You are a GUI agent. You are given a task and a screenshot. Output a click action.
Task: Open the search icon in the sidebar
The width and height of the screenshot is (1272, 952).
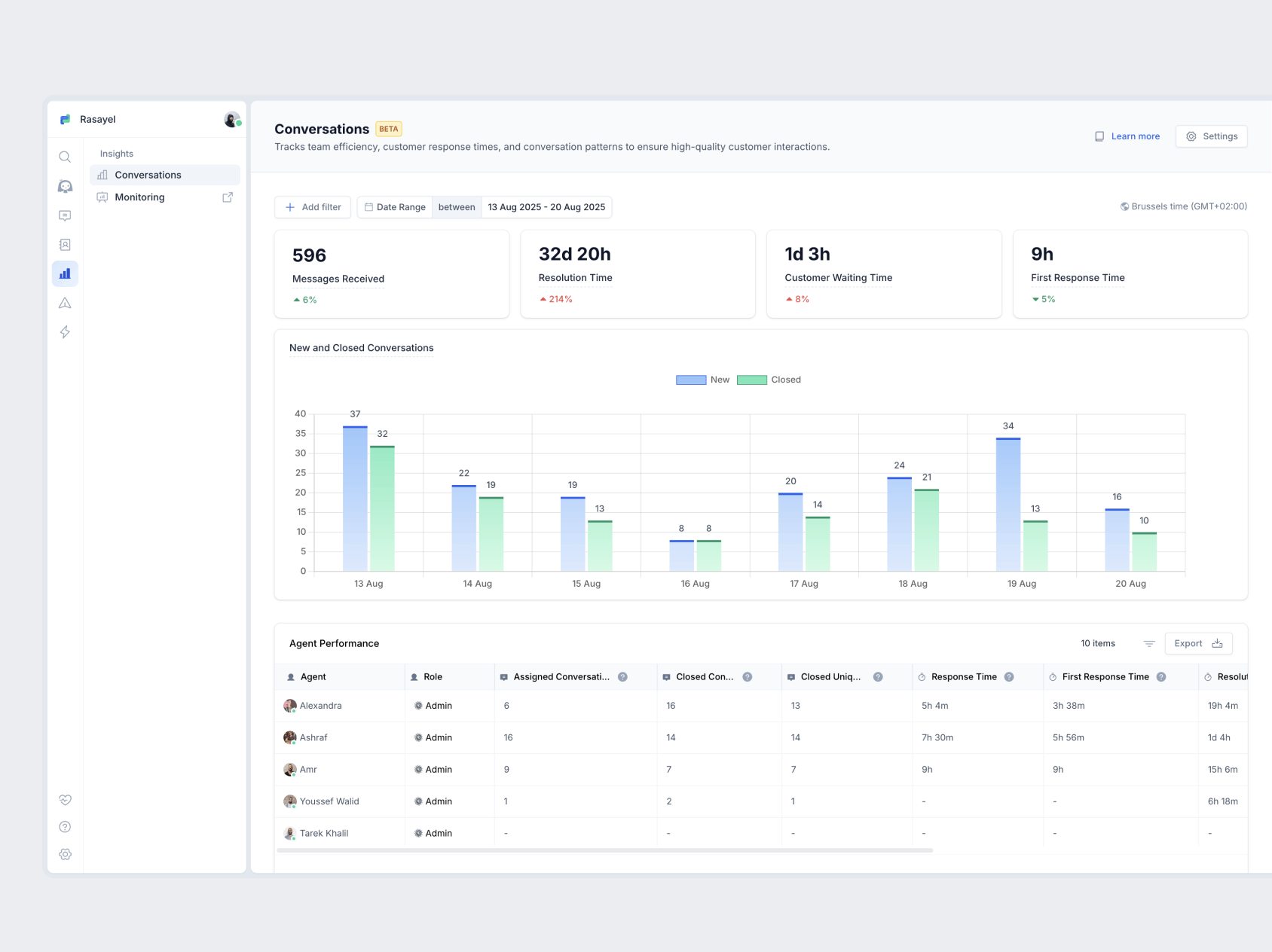pos(65,157)
